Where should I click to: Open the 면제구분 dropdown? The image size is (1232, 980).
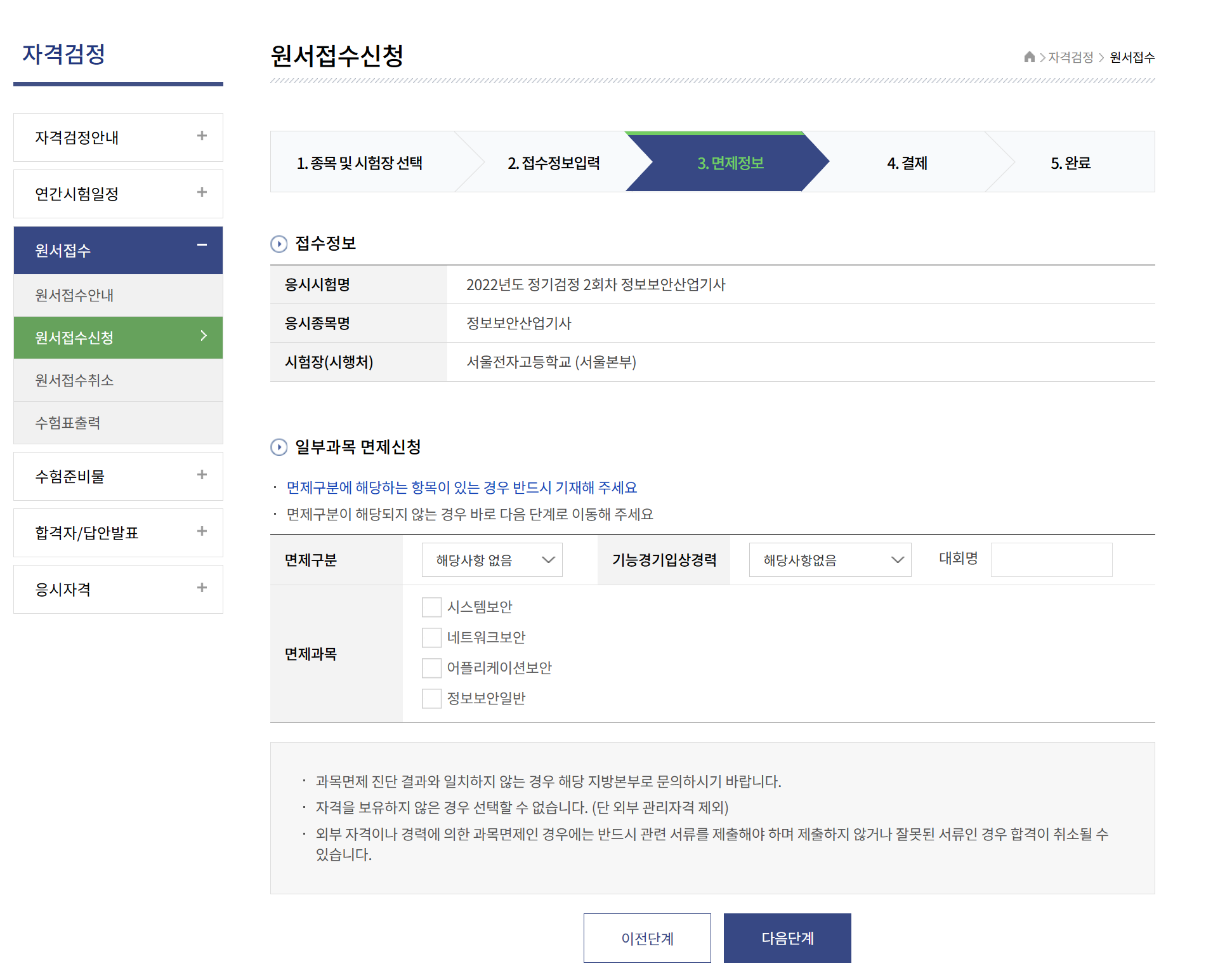point(492,560)
